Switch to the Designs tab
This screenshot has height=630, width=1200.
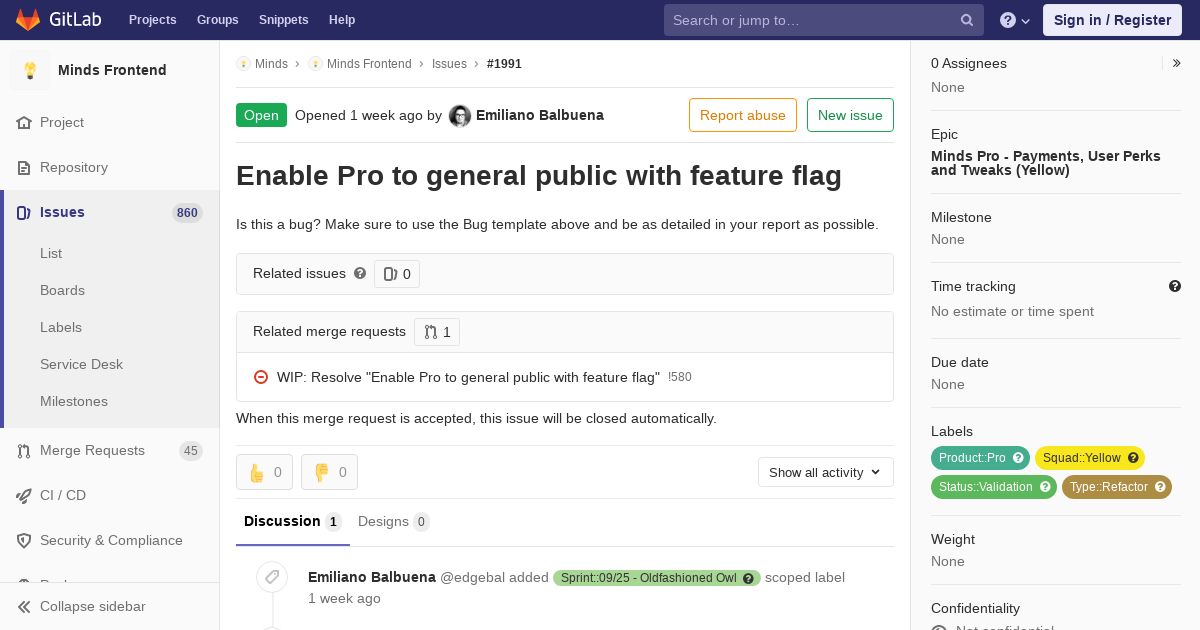(394, 522)
